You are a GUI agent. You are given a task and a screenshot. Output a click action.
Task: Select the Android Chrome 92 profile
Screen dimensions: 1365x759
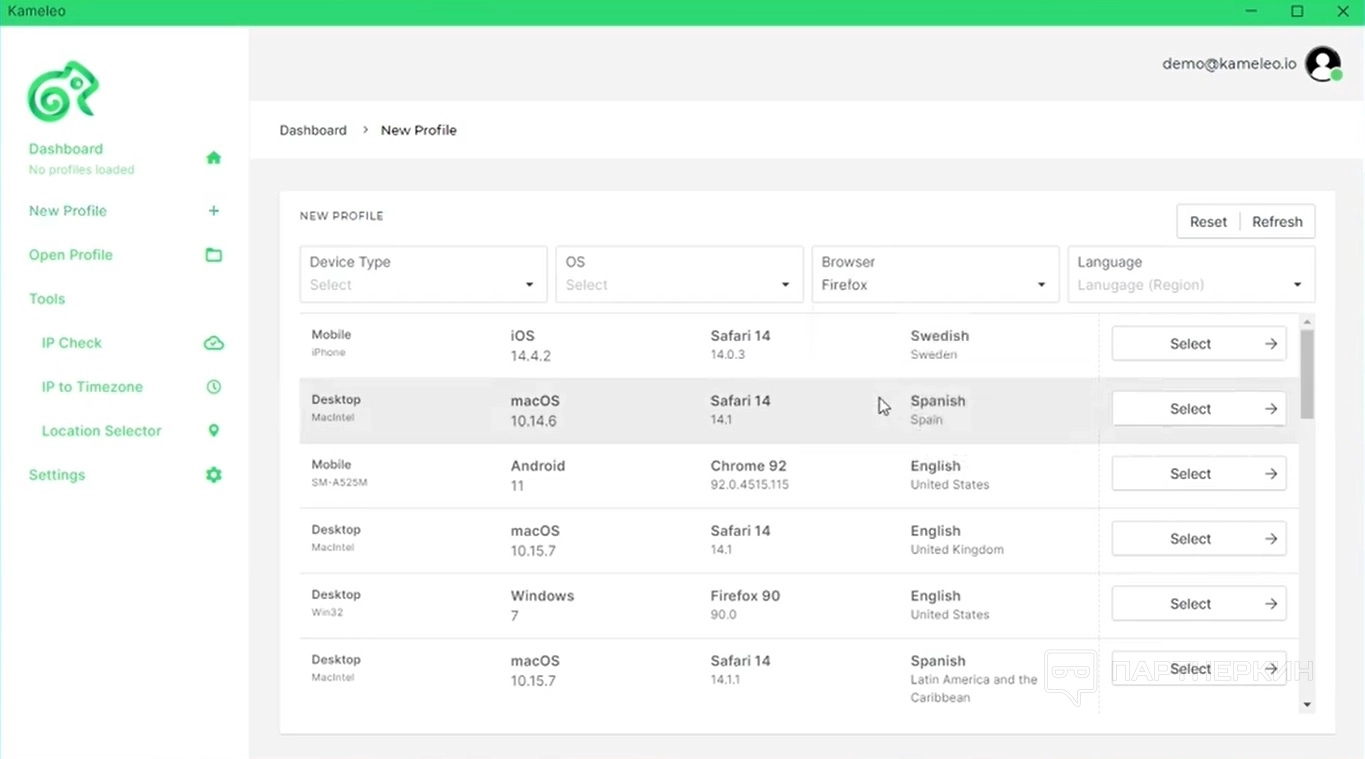click(1198, 474)
